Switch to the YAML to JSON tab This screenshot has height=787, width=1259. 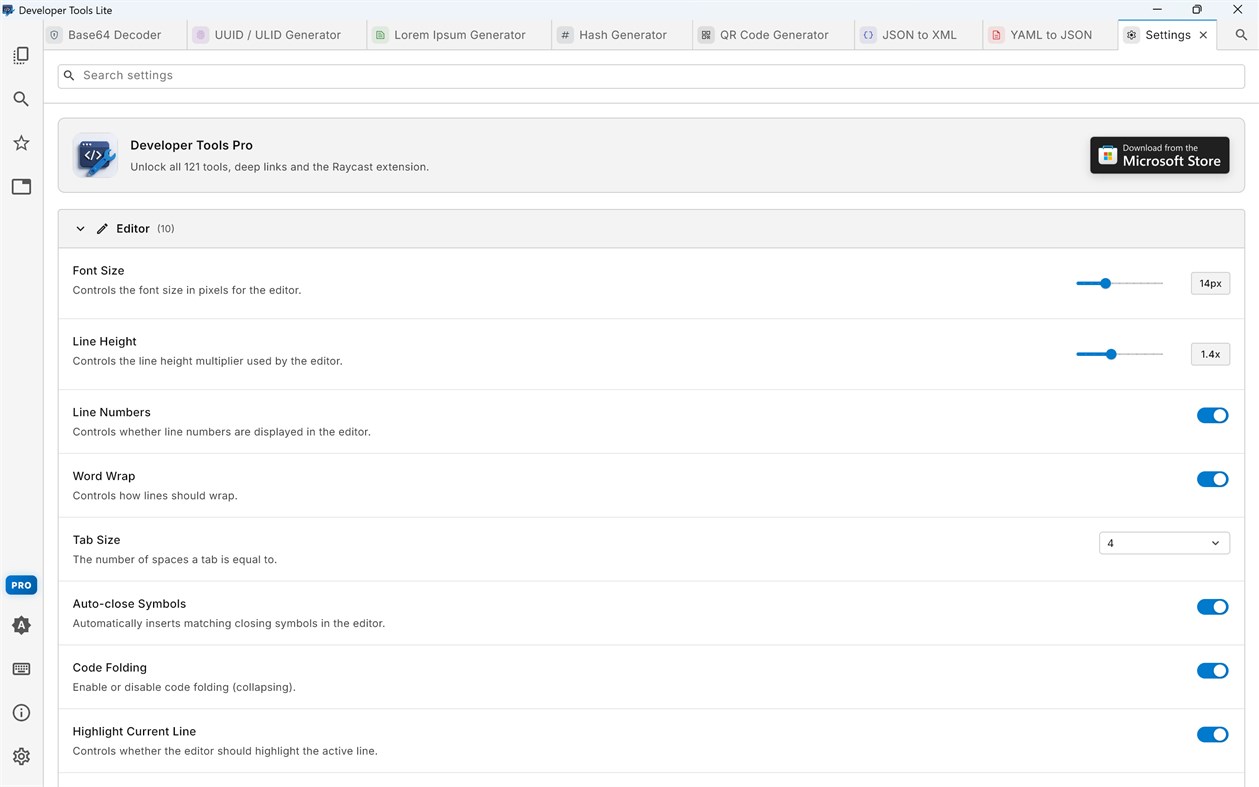[x=1050, y=35]
